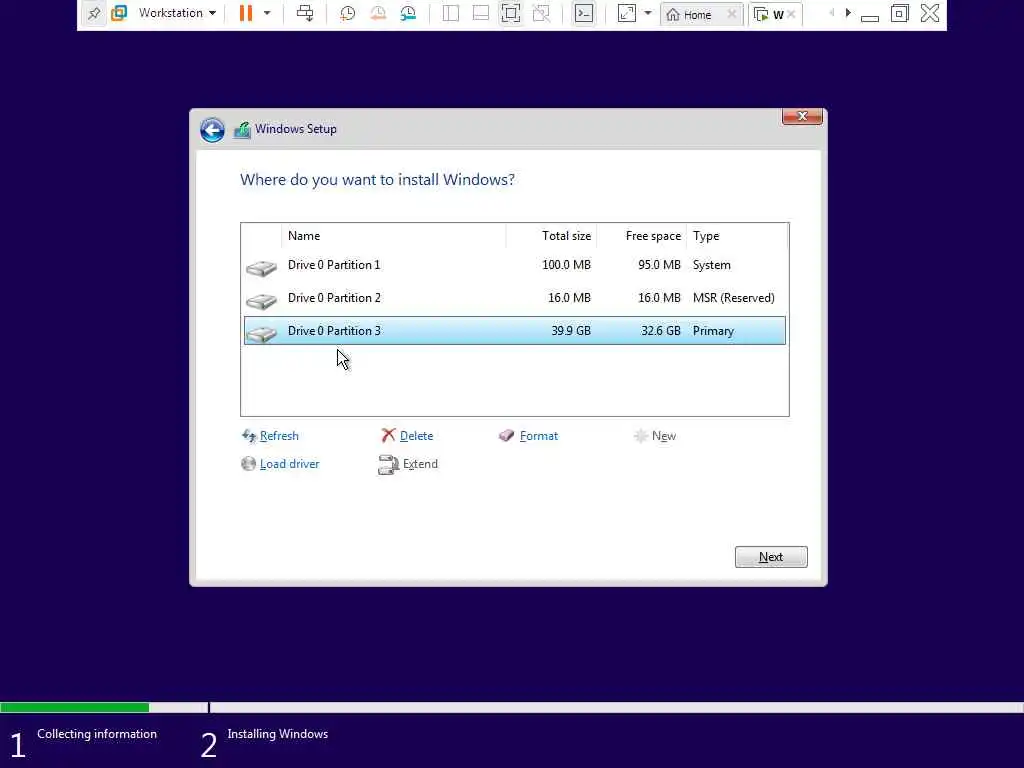
Task: Click the stretch guest display icon
Action: pyautogui.click(x=626, y=13)
